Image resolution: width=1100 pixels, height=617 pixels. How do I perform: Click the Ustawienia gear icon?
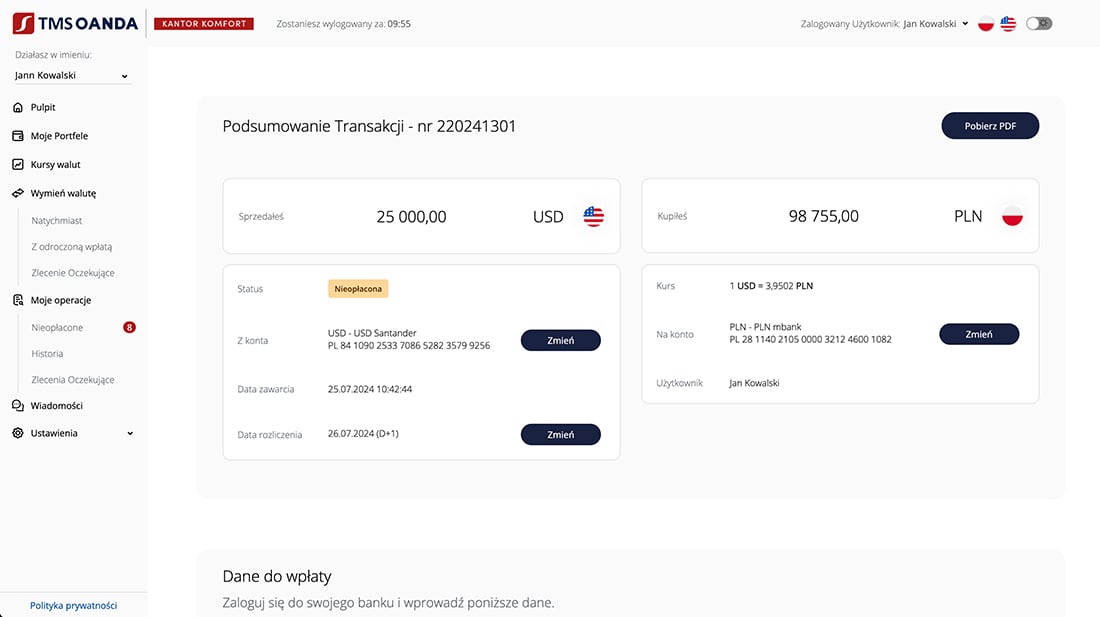[x=18, y=433]
